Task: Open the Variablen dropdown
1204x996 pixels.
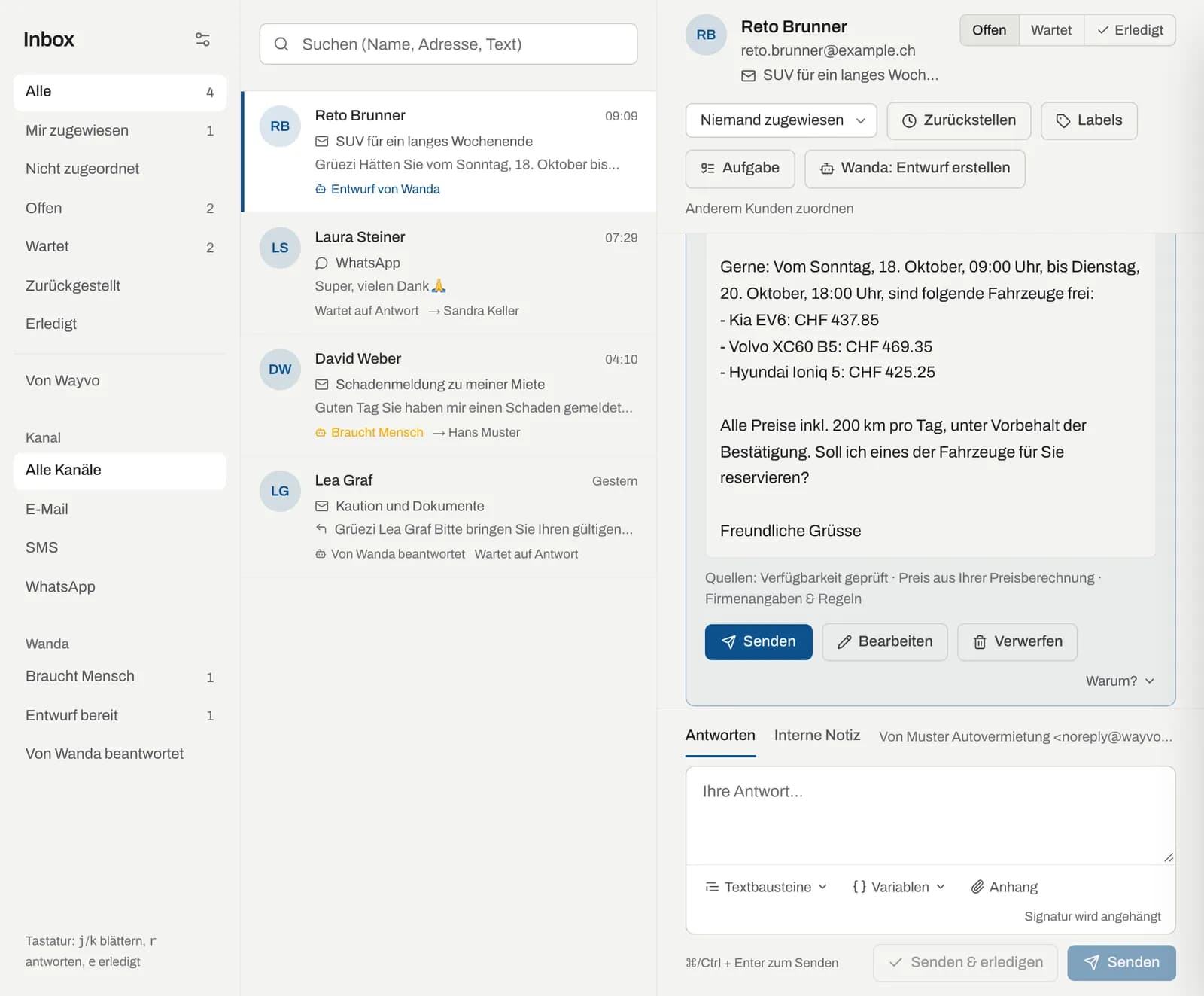Action: [898, 887]
